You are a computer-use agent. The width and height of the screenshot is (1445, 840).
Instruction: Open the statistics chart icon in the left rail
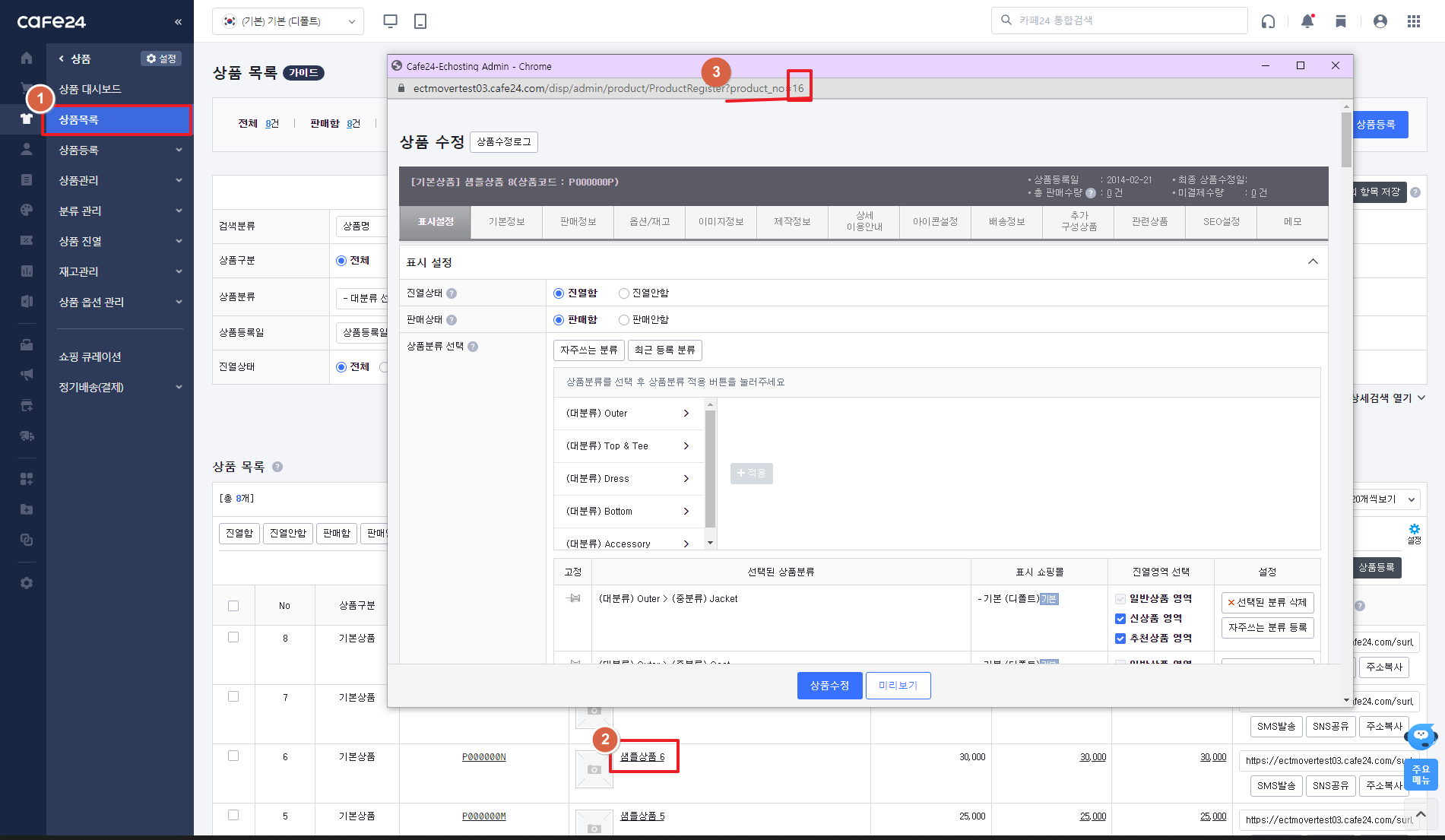point(27,271)
